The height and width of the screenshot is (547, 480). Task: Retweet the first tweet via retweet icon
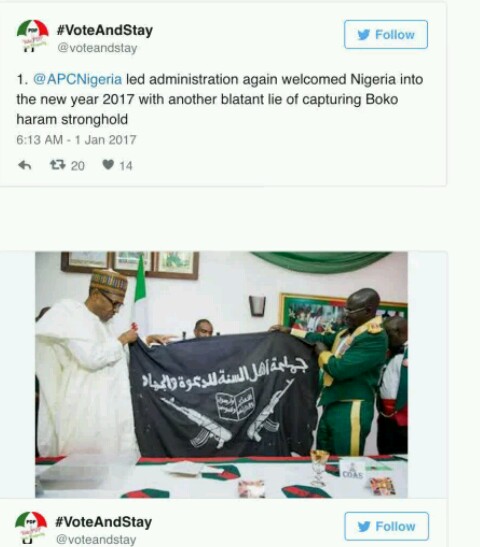[58, 165]
